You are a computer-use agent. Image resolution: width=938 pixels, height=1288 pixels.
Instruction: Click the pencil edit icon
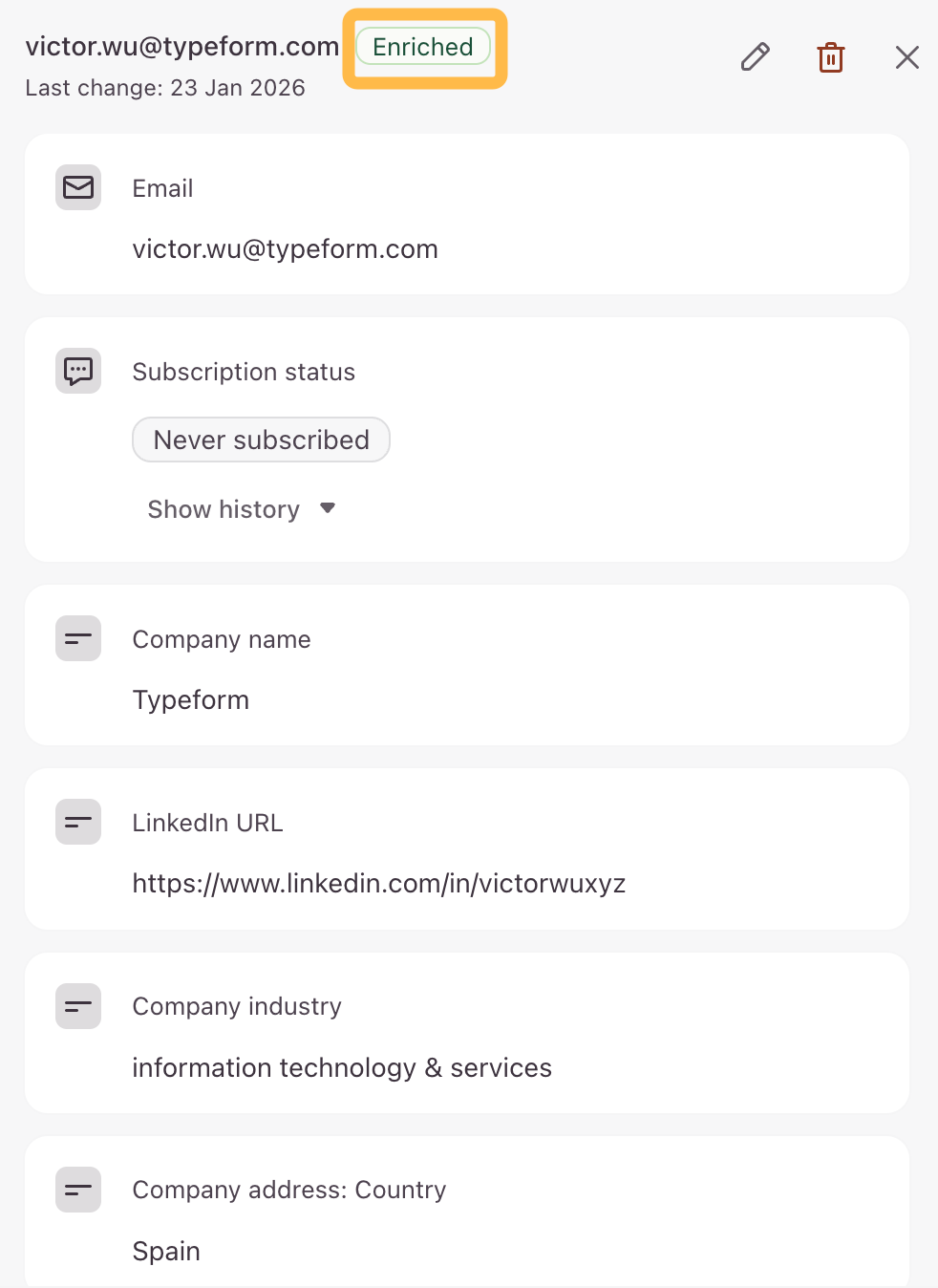click(755, 57)
